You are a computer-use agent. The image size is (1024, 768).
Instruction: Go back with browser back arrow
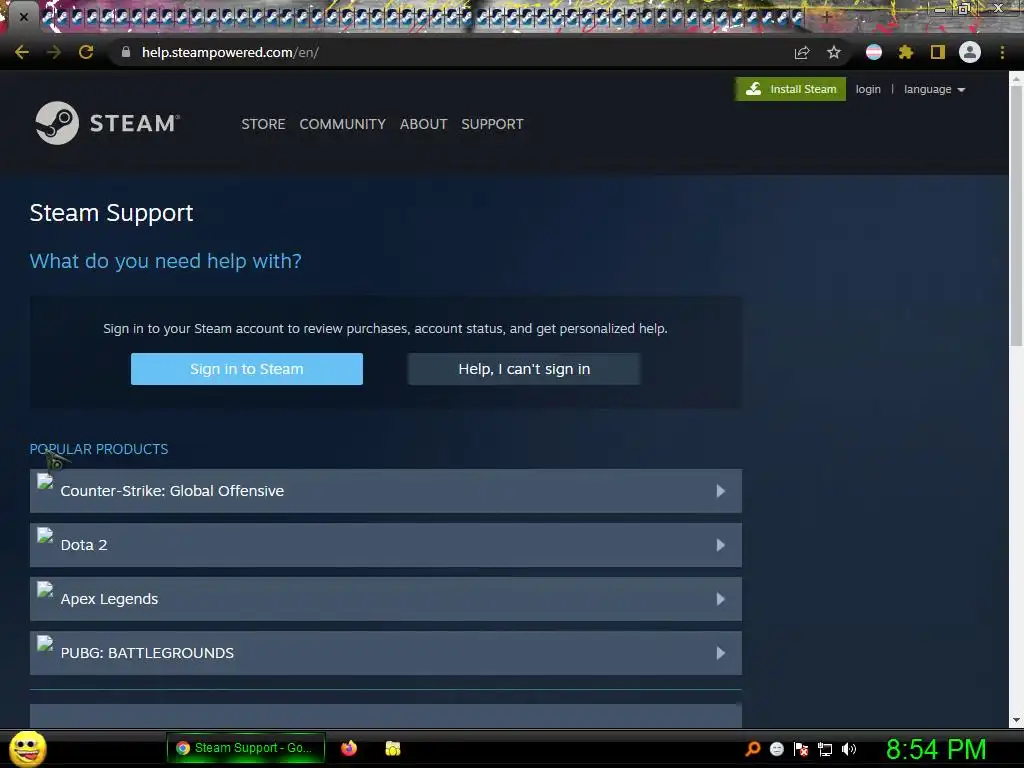pyautogui.click(x=22, y=52)
